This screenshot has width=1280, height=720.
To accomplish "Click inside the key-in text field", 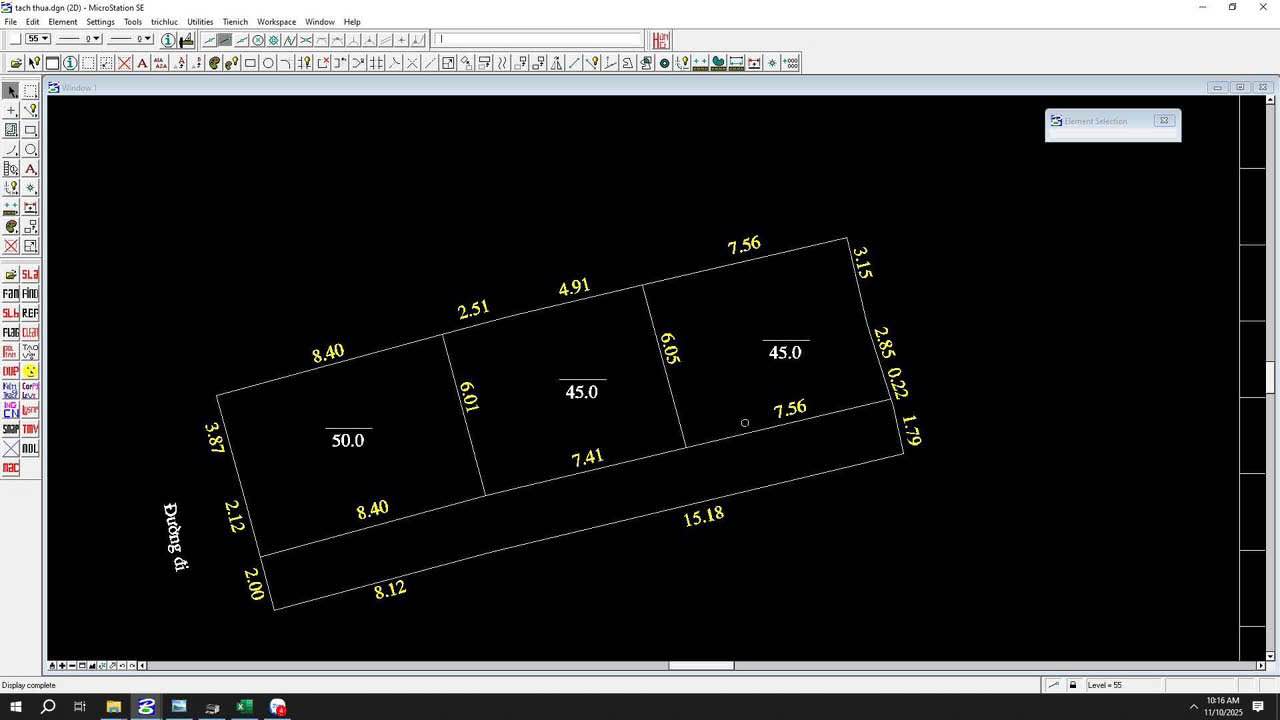I will coord(537,40).
